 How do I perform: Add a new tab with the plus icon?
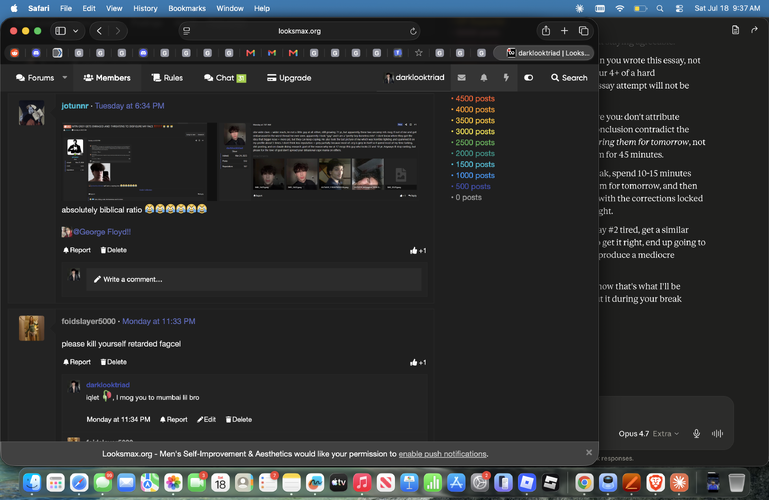coord(564,31)
